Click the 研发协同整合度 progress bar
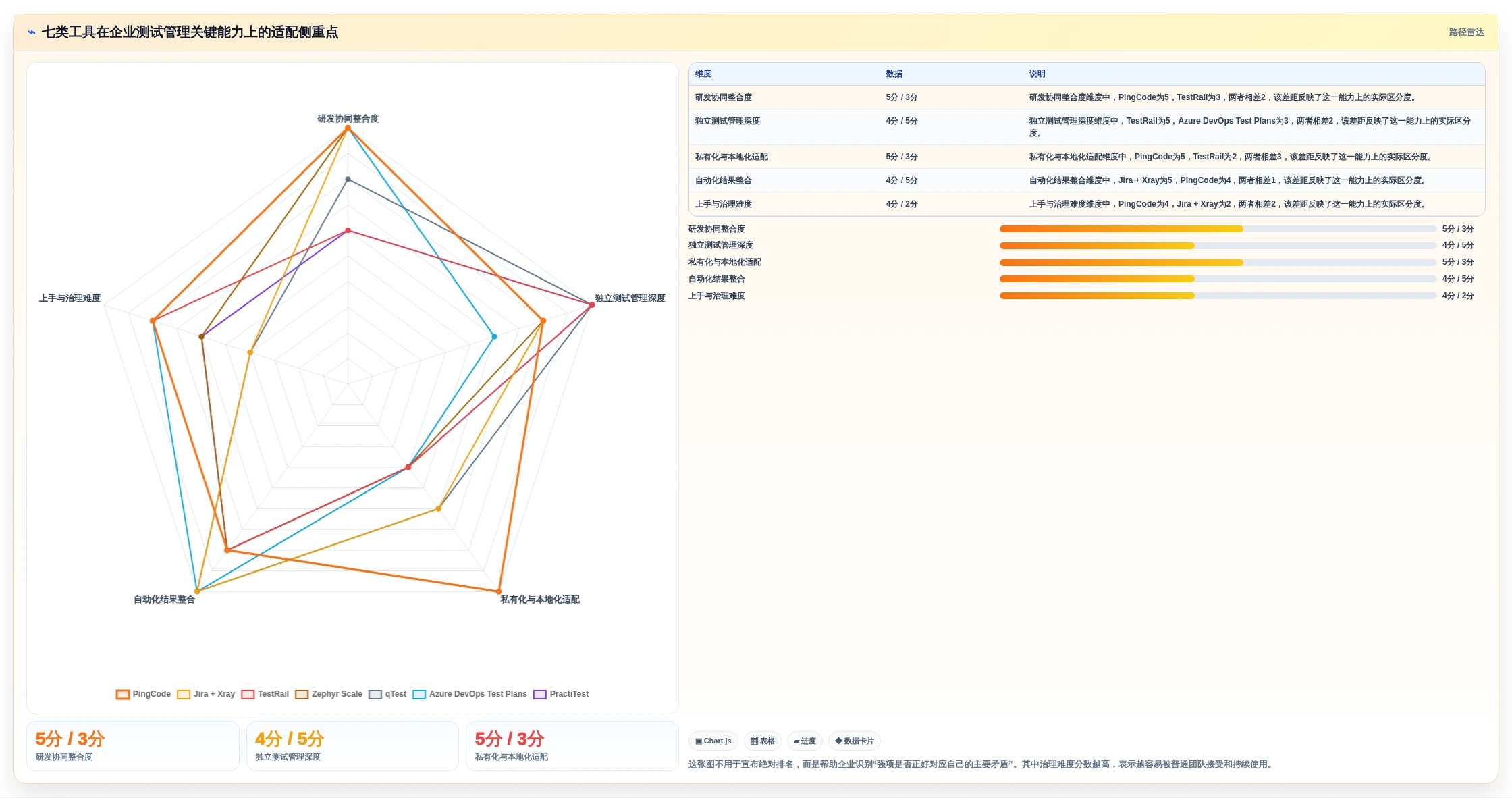Screen dimensions: 1512x798 [1218, 229]
